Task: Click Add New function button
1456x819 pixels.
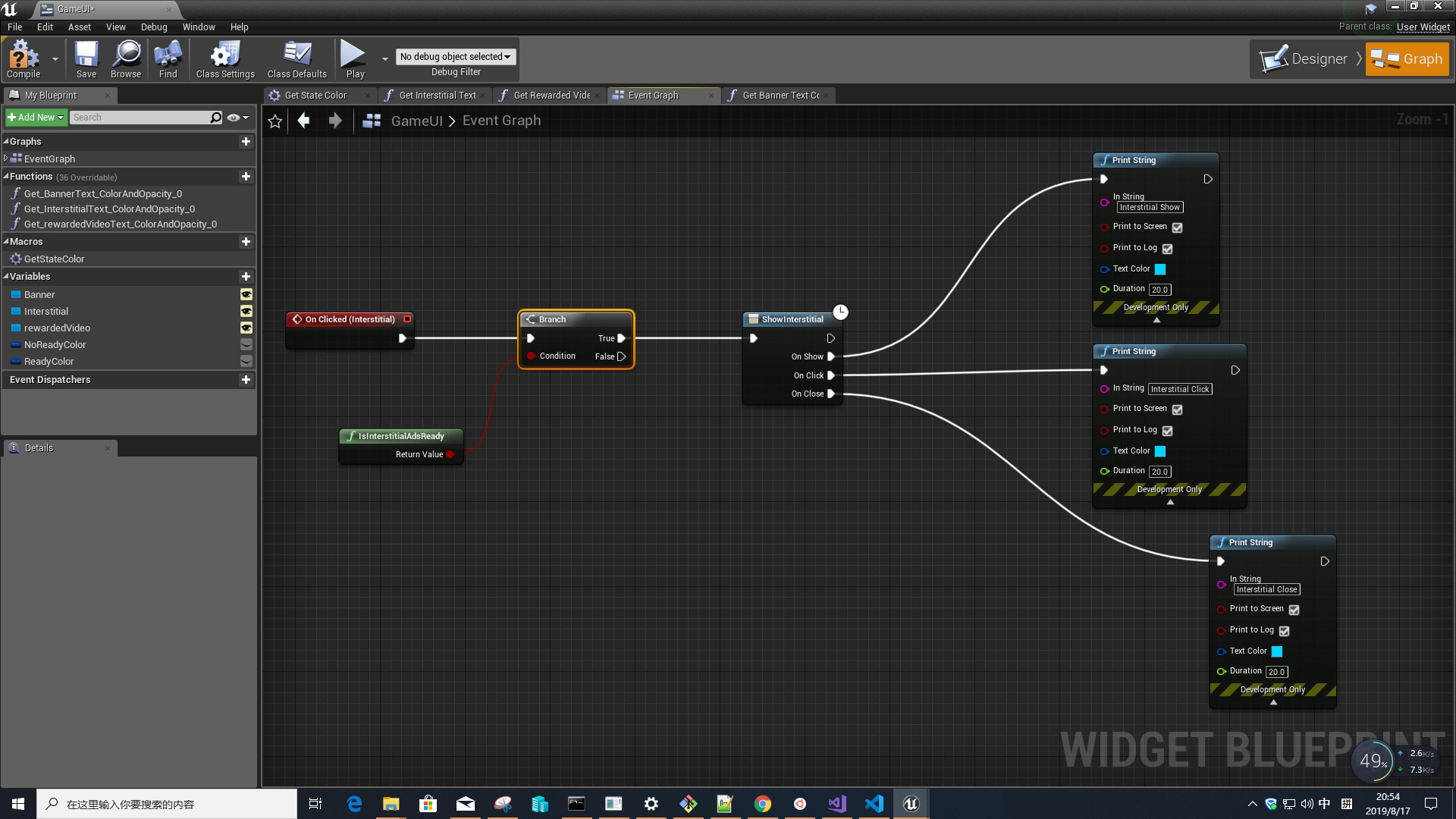Action: 246,177
